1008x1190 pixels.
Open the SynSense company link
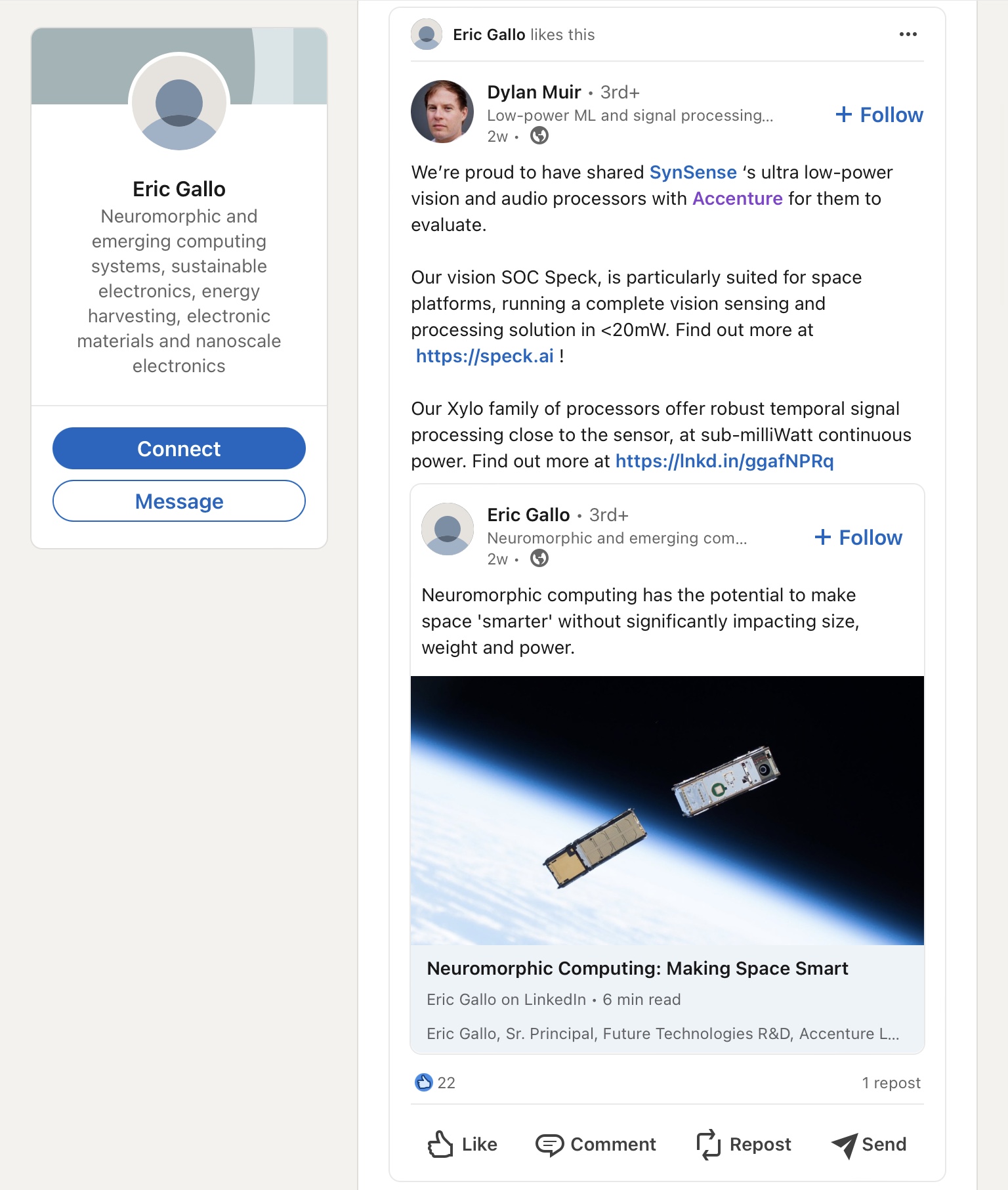[x=693, y=172]
